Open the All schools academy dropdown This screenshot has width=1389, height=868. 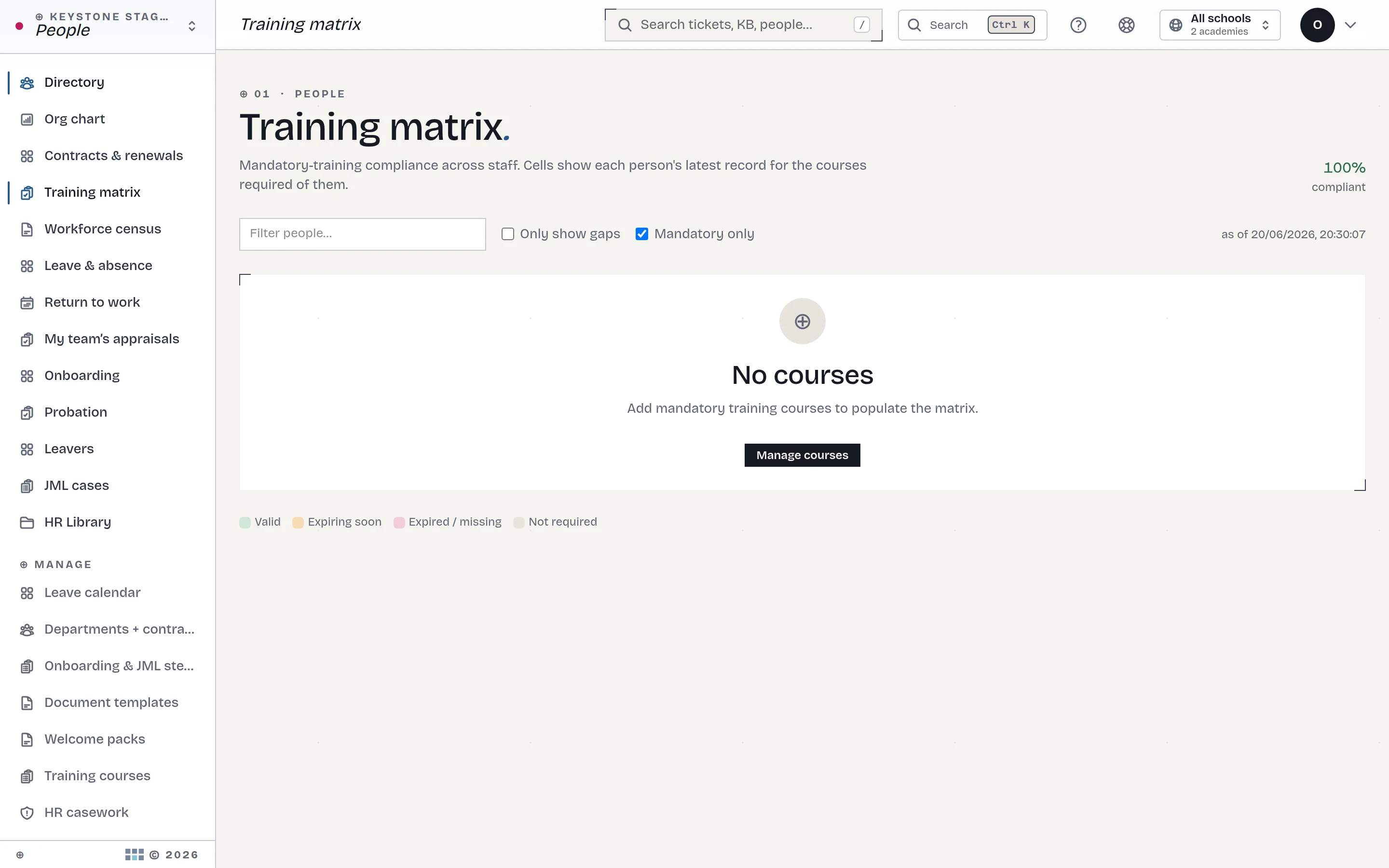coord(1220,25)
